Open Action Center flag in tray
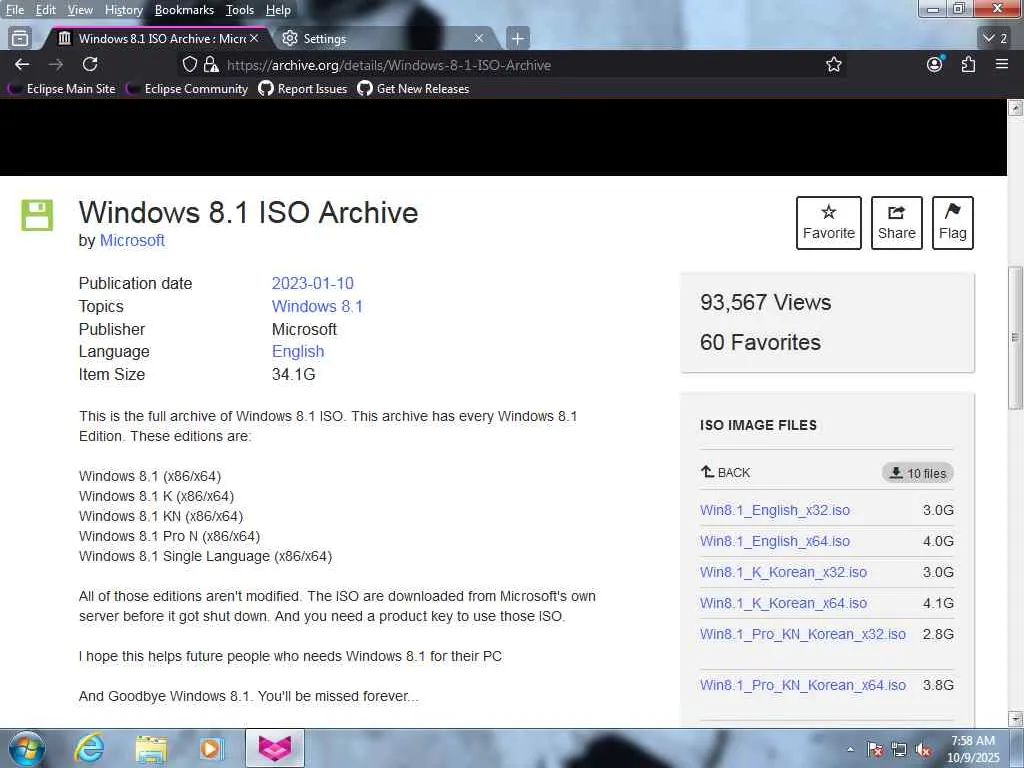Screen dimensions: 1024x768 pos(875,750)
